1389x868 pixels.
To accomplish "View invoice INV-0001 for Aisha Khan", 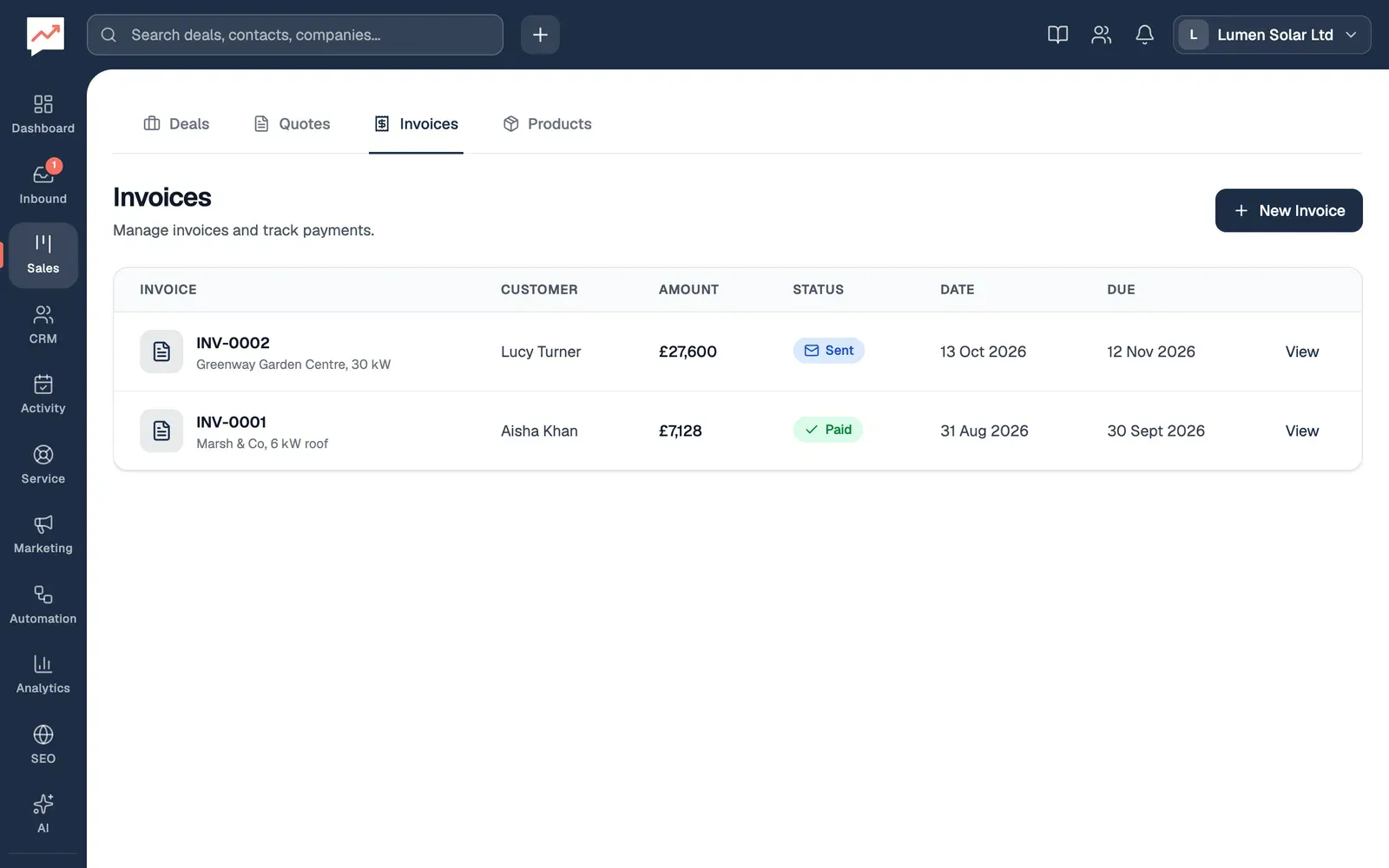I will click(1301, 431).
